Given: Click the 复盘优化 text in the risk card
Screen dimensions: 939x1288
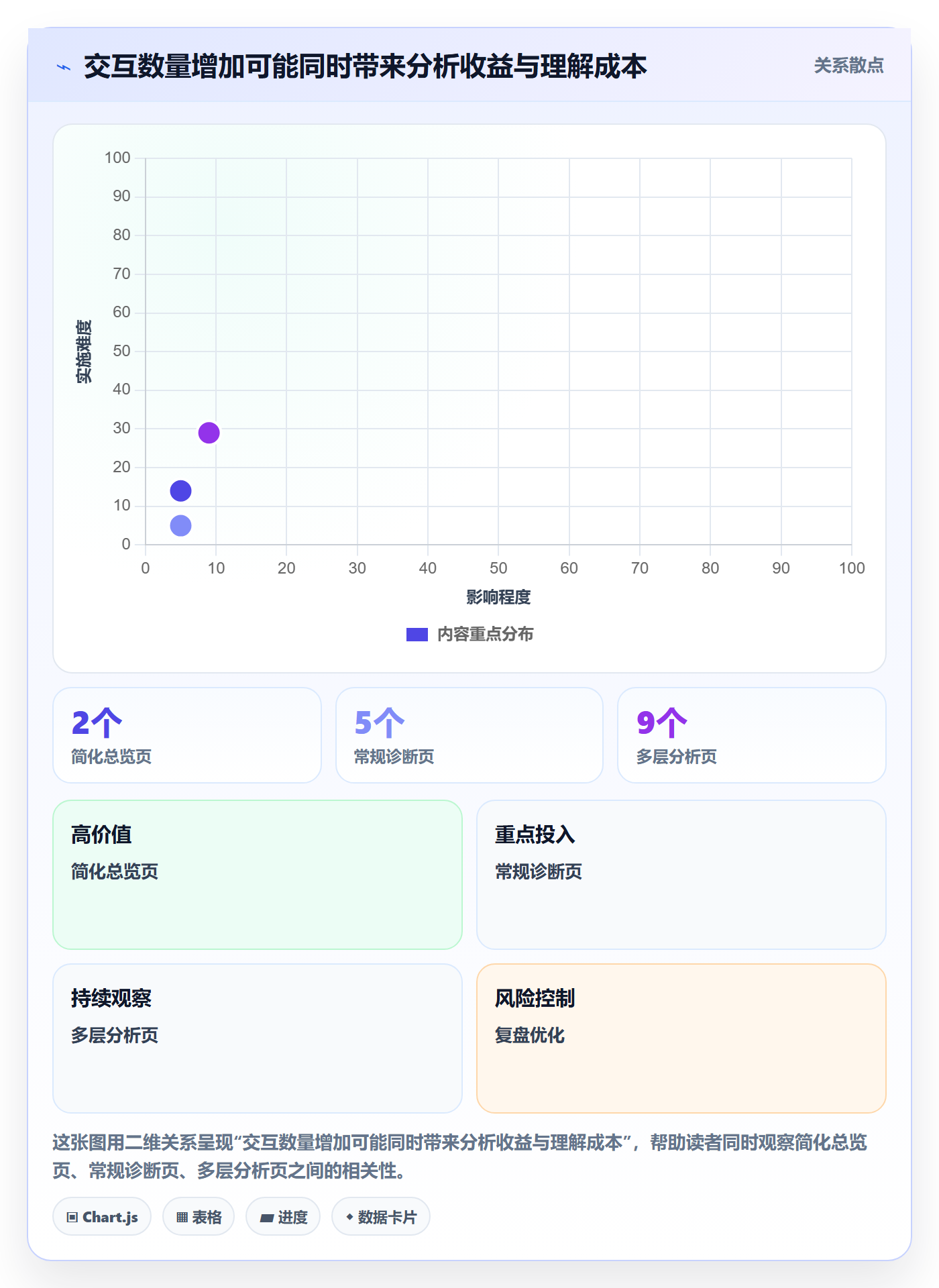Looking at the screenshot, I should pos(530,1035).
